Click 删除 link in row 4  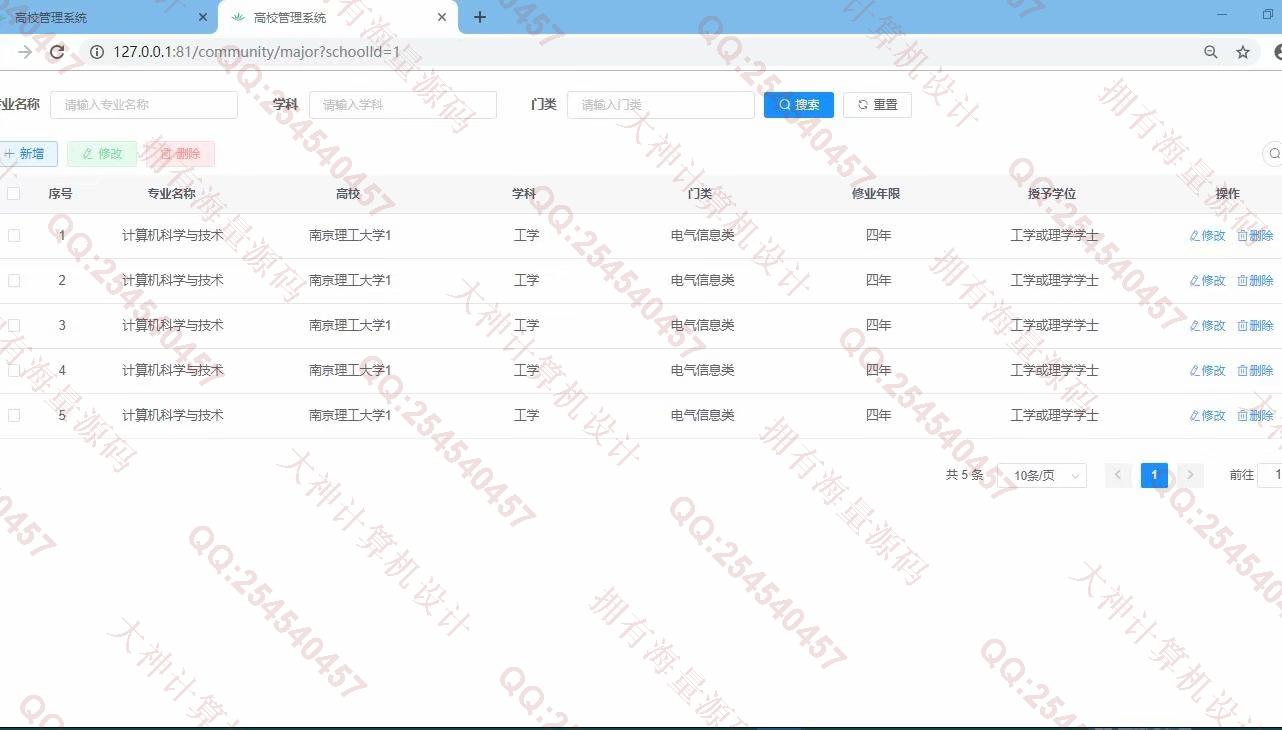[x=1255, y=371]
